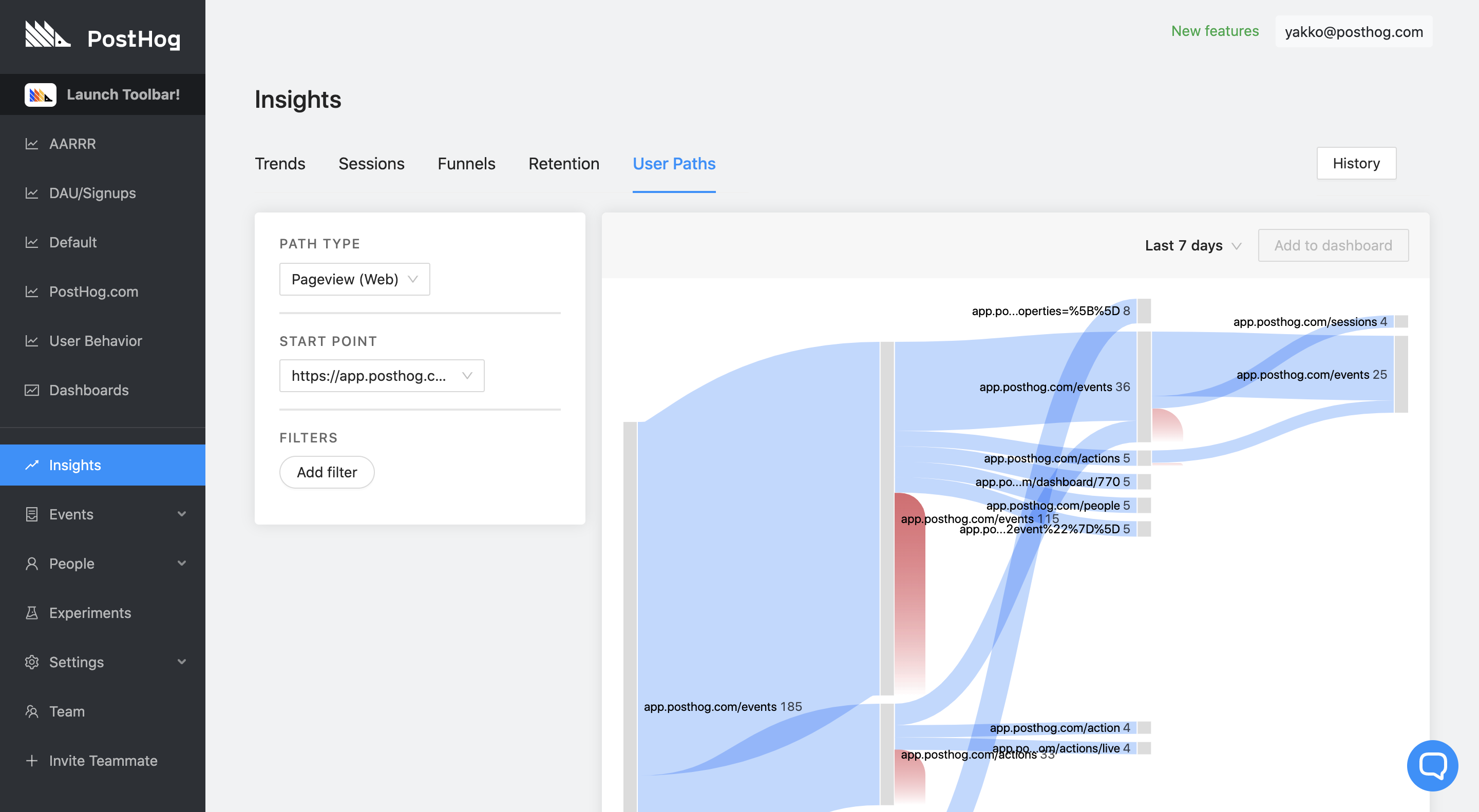Click the Dashboards sidebar icon
The image size is (1479, 812).
pos(31,390)
